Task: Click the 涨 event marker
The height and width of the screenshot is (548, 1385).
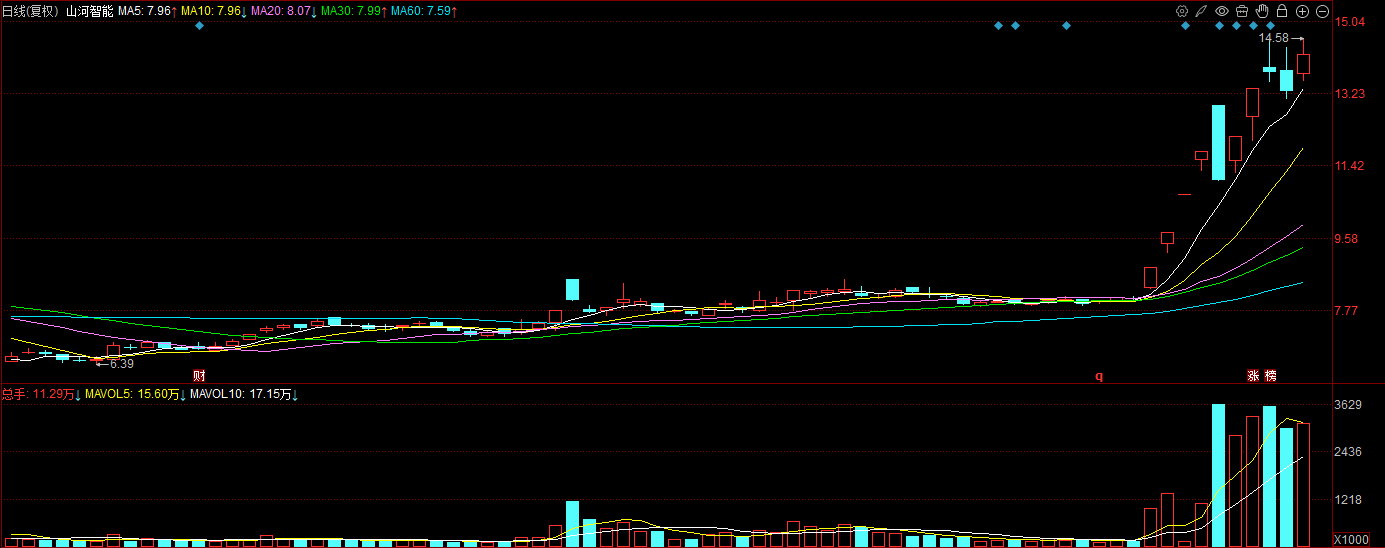Action: pyautogui.click(x=1253, y=376)
